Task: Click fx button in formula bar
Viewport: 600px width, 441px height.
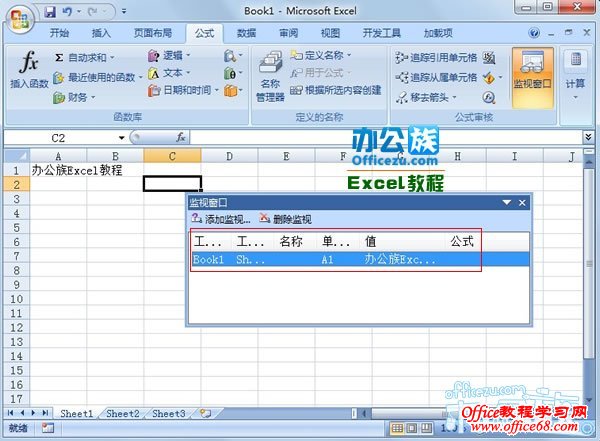Action: point(181,137)
